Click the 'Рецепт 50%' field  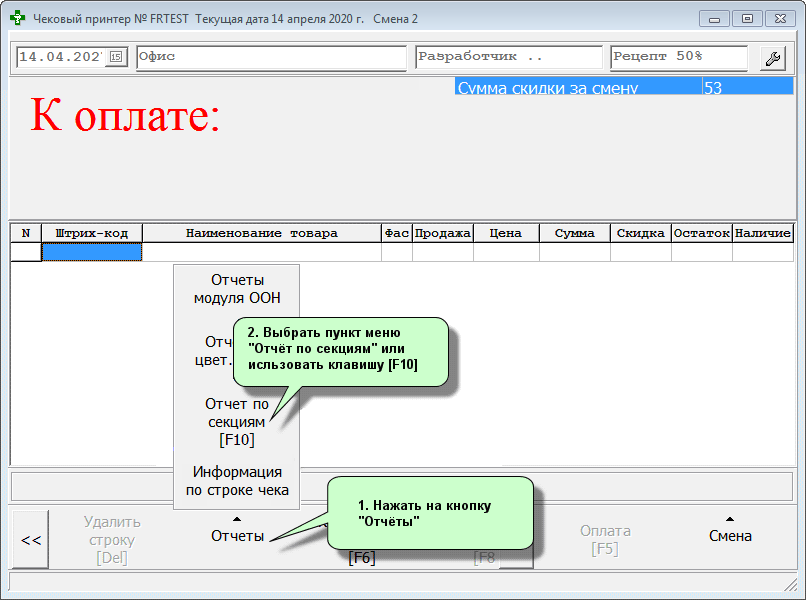[678, 57]
